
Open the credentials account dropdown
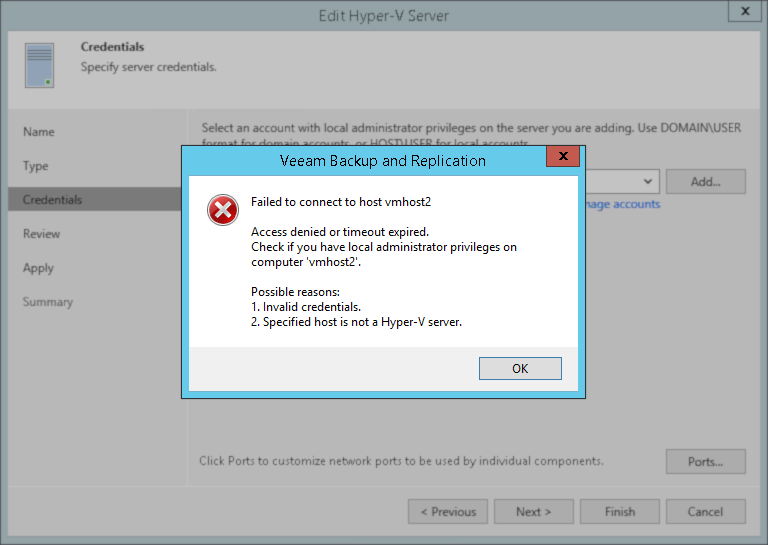648,182
